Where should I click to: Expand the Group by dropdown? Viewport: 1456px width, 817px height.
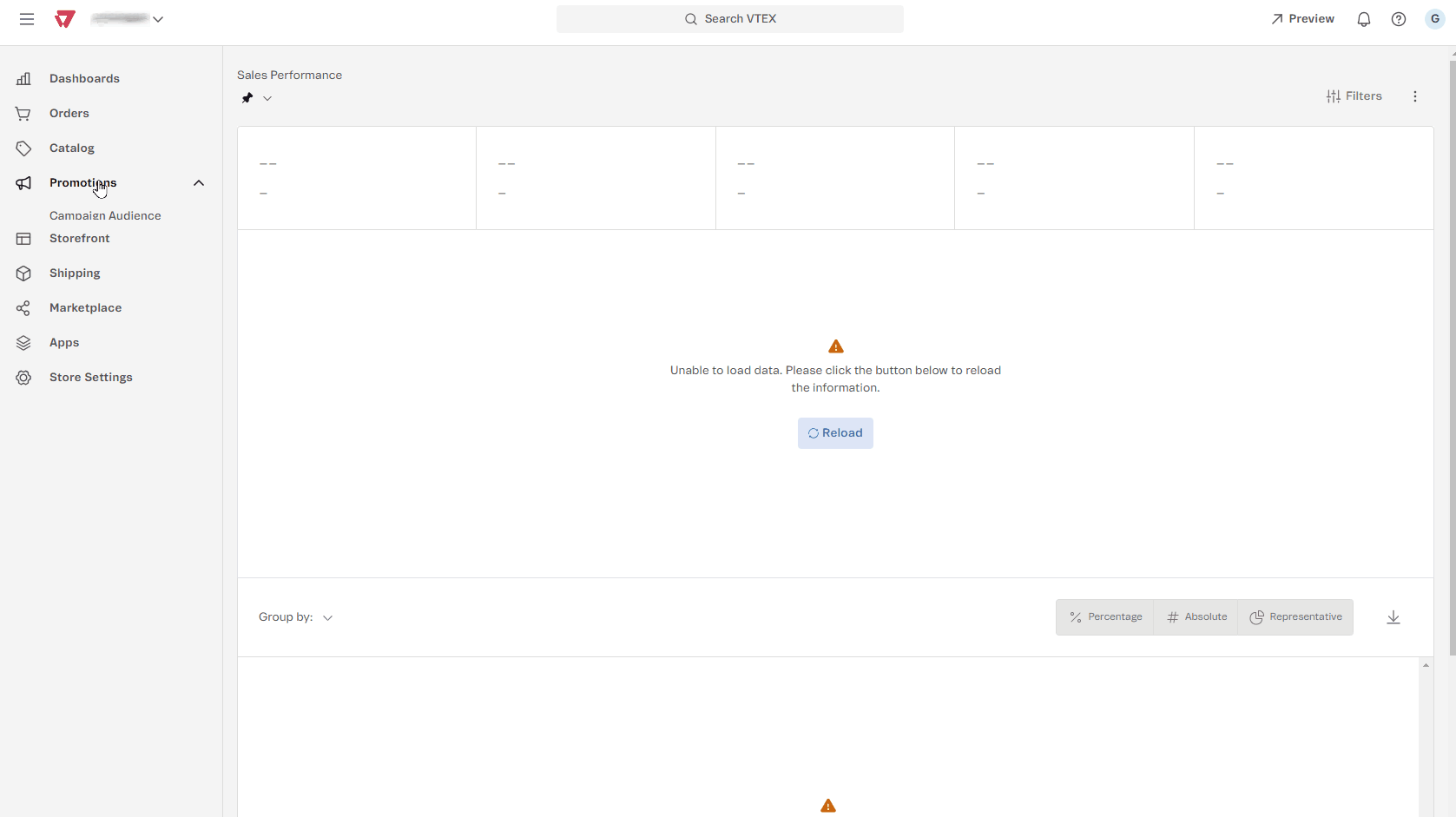(327, 618)
